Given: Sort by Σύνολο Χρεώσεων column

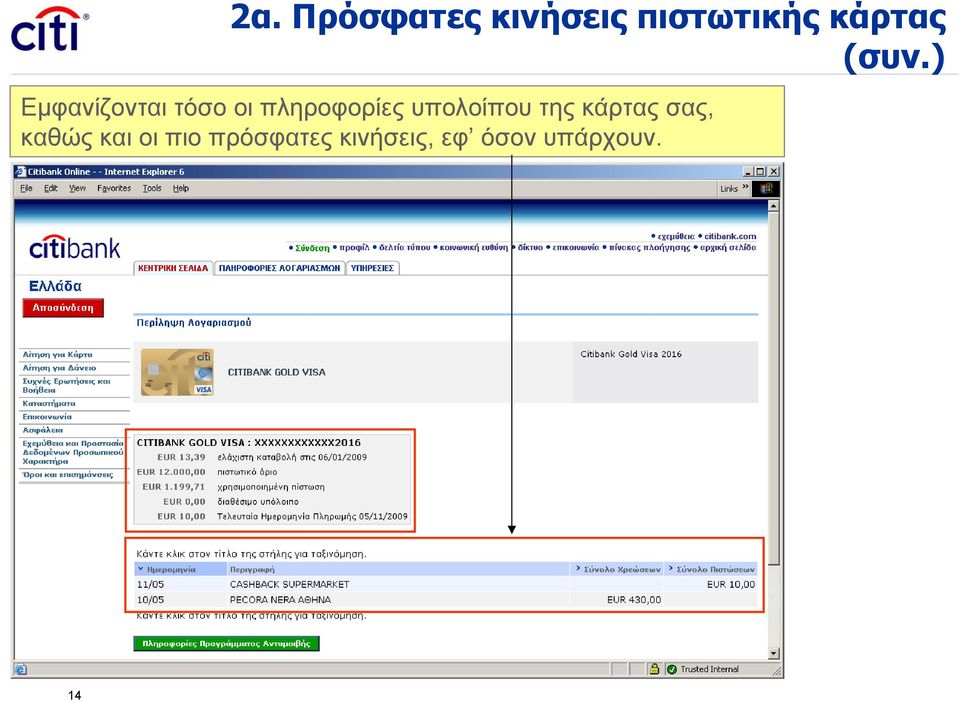Looking at the screenshot, I should point(618,569).
